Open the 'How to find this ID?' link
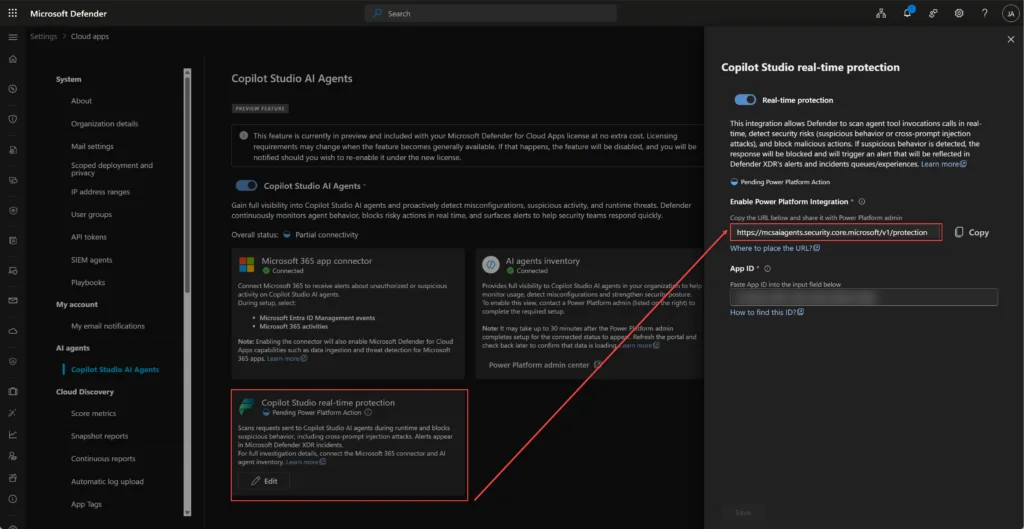 tap(767, 312)
